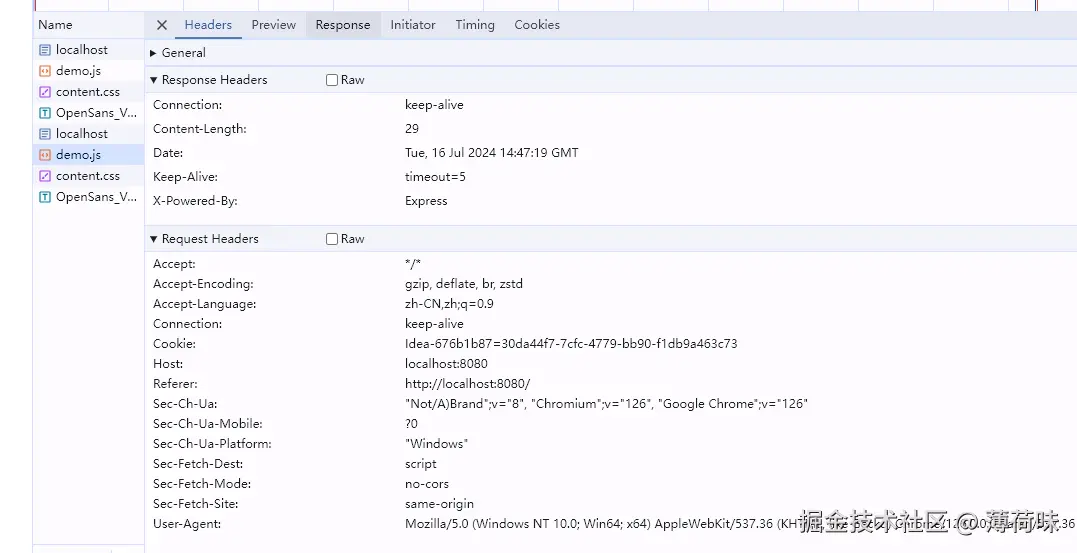This screenshot has width=1077, height=553.
Task: Click the document icon of the second localhost request
Action: 45,134
